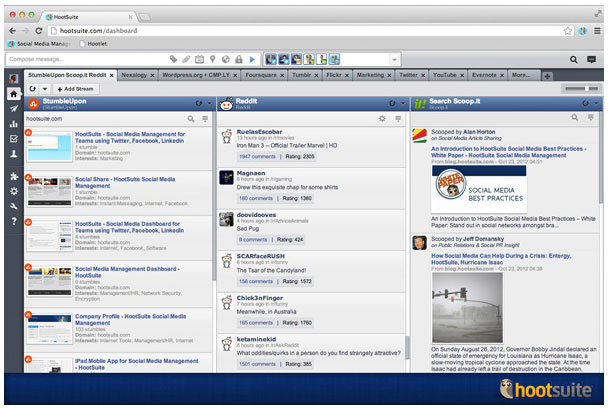The image size is (608, 408).
Task: Open How Social Media Can Help During Crisis link
Action: pyautogui.click(x=501, y=259)
